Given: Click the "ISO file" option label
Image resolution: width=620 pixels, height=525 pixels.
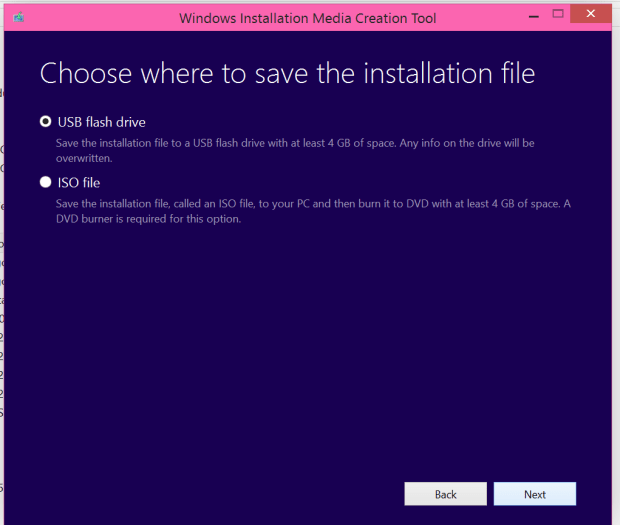Looking at the screenshot, I should 79,182.
